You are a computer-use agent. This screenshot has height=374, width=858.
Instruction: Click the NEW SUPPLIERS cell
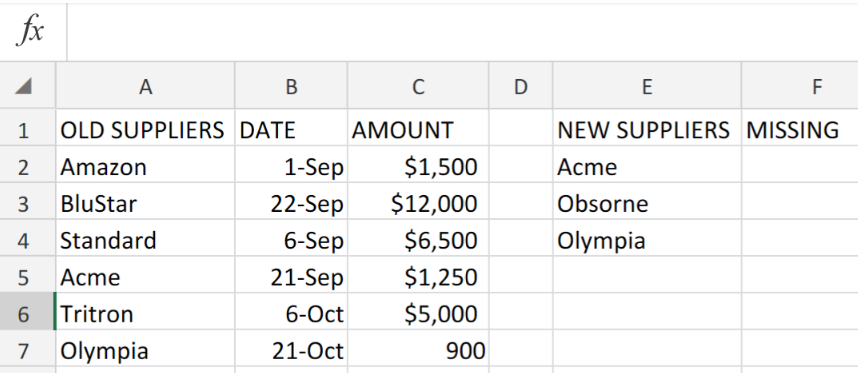(647, 130)
